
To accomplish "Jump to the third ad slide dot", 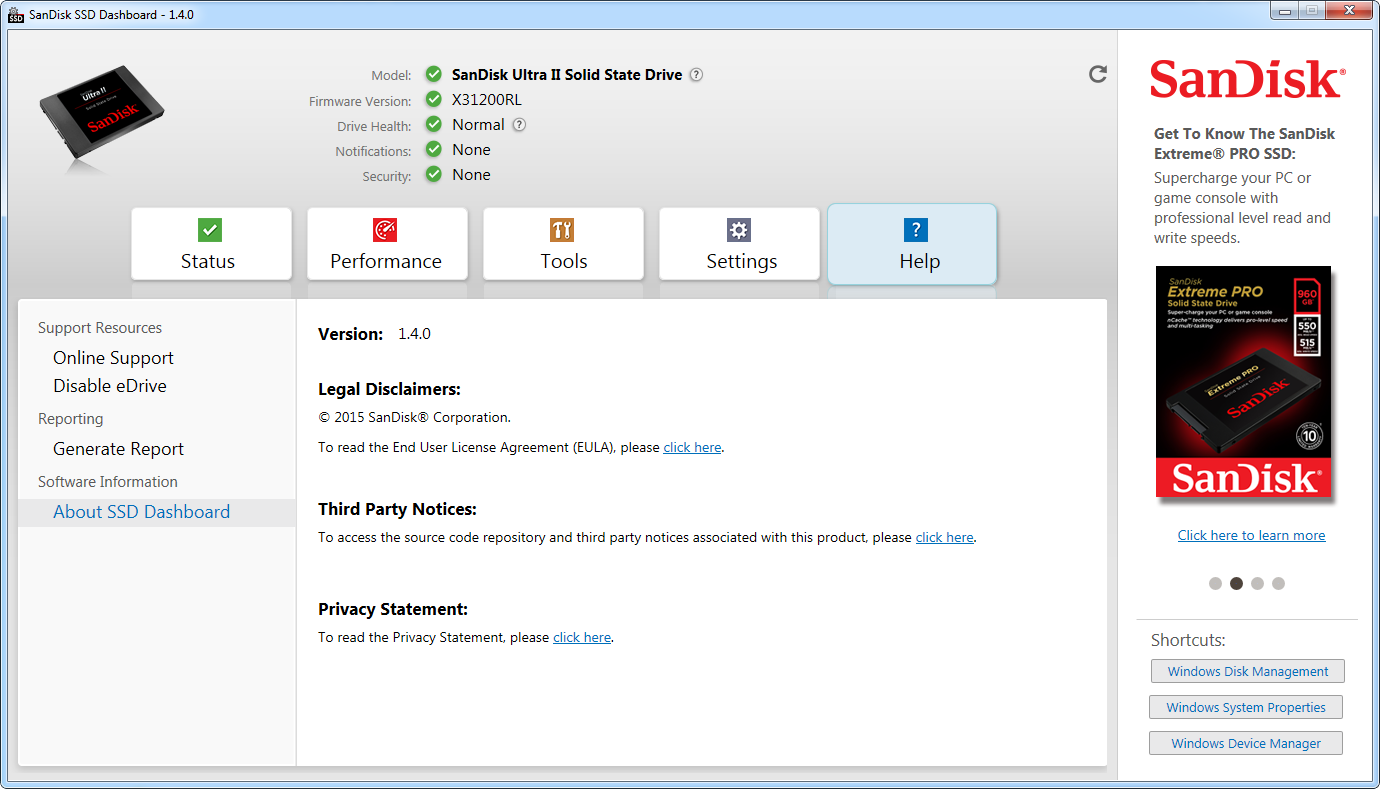I will tap(1257, 584).
